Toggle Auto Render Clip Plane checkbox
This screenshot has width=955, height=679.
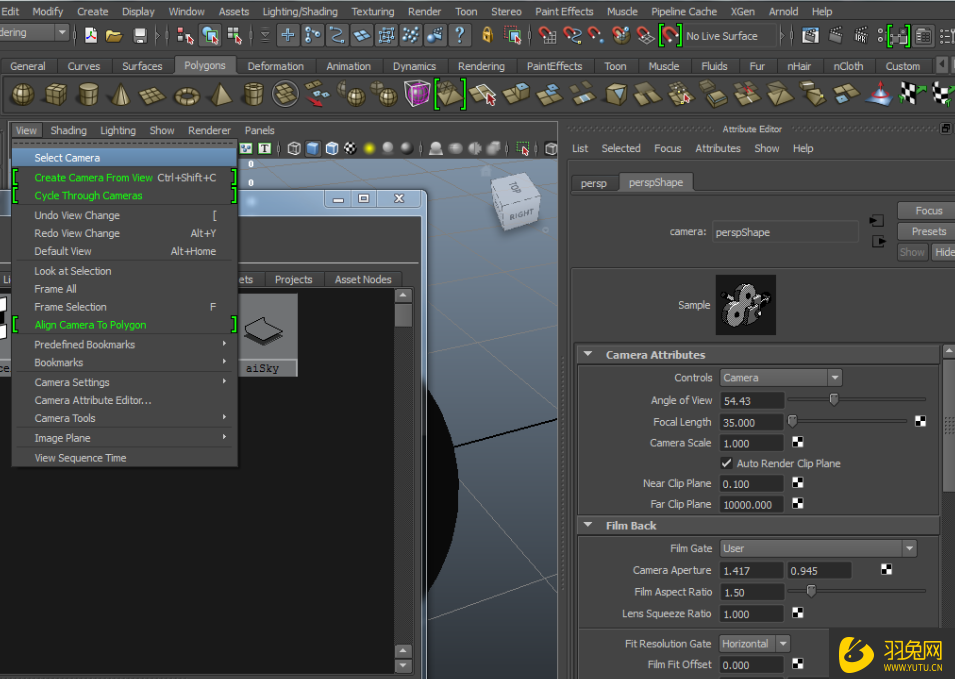[x=727, y=463]
